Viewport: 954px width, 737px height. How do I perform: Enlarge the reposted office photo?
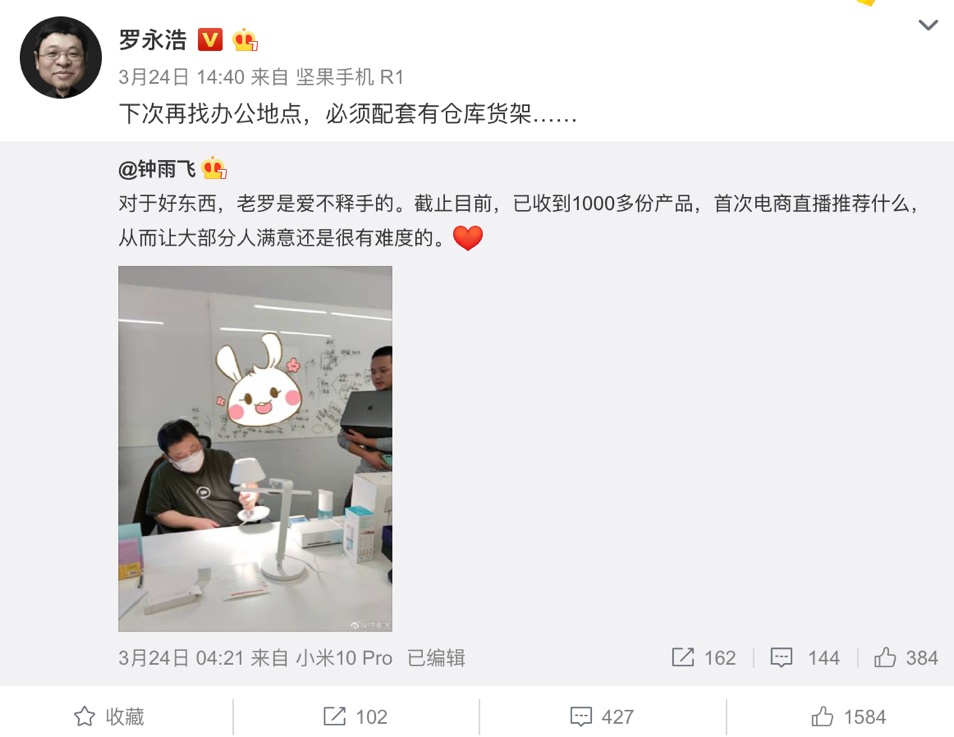tap(255, 449)
